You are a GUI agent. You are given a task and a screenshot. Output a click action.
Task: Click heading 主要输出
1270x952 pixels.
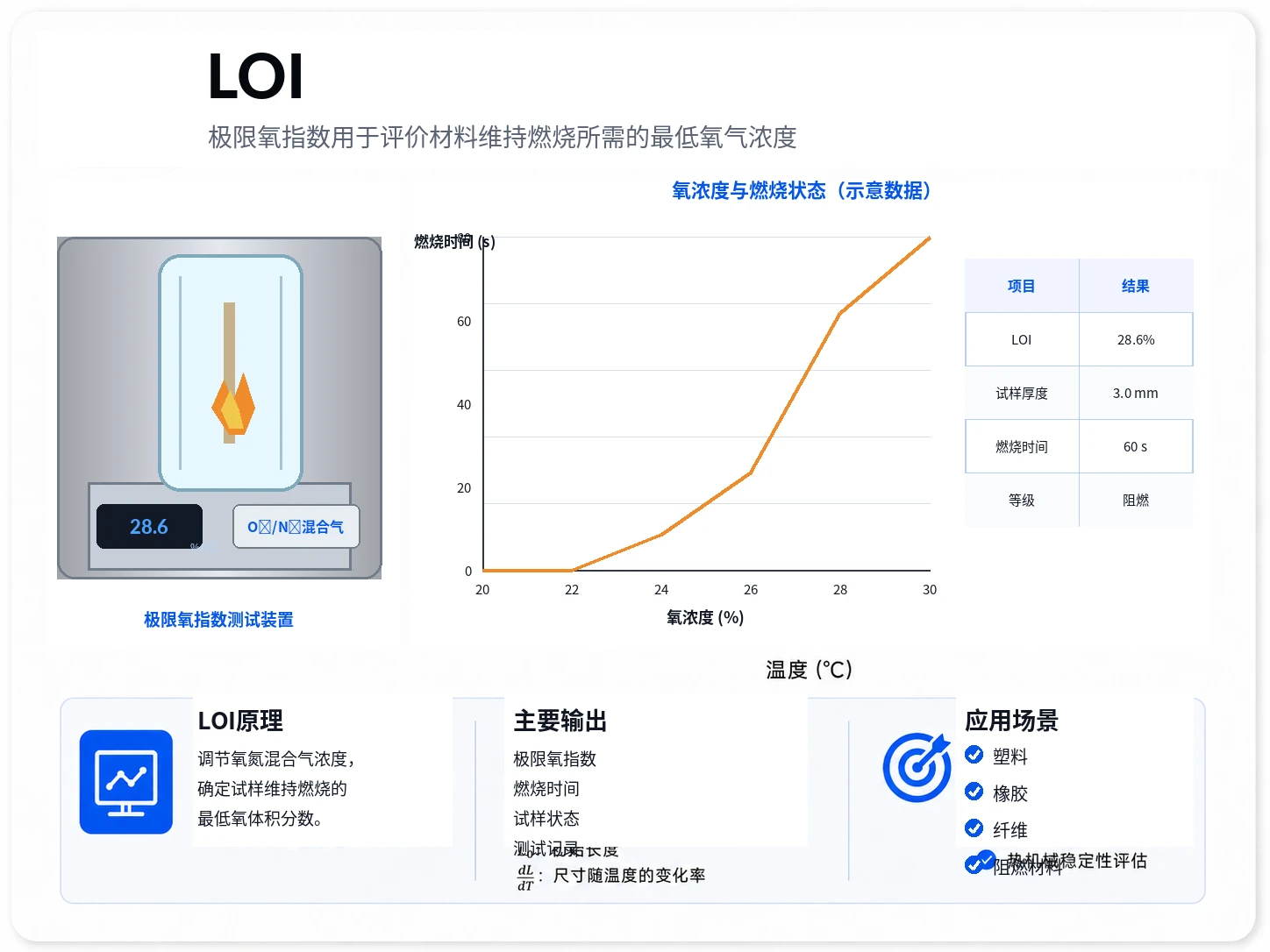click(560, 721)
